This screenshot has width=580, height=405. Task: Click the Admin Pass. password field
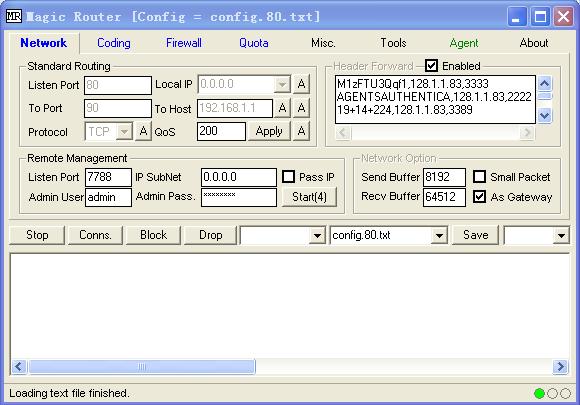[239, 197]
